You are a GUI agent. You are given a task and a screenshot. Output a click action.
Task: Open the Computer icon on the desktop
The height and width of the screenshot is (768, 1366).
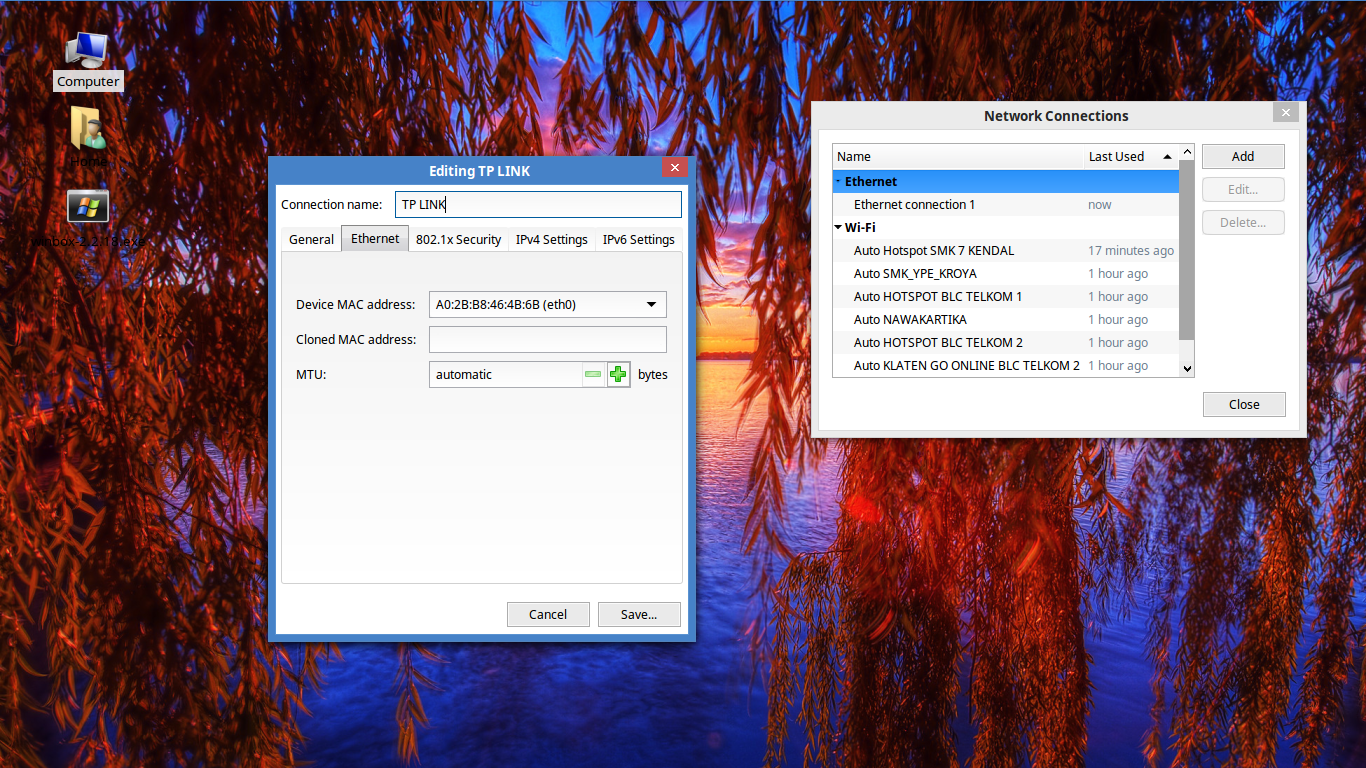click(x=88, y=50)
